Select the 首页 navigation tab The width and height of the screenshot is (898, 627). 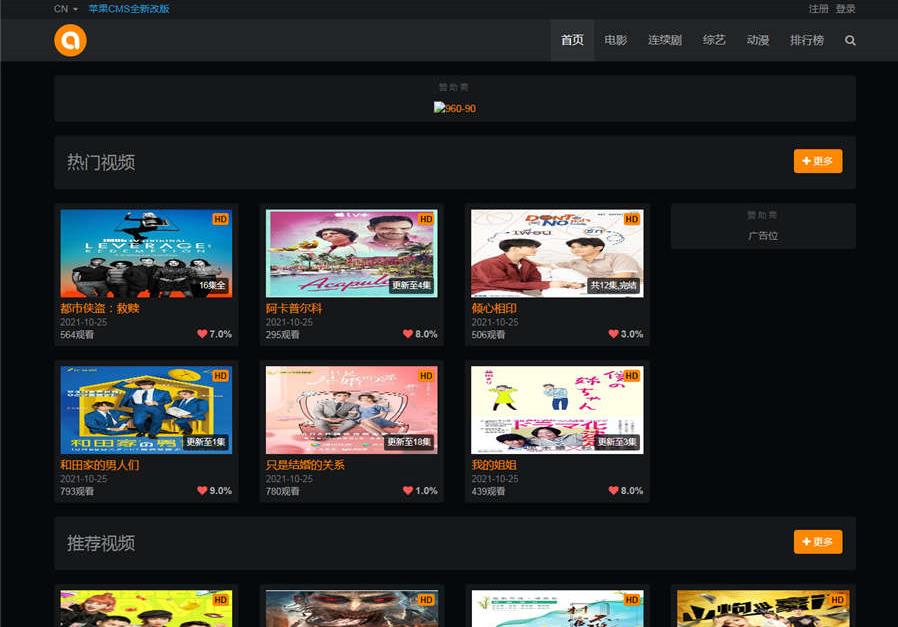(x=572, y=41)
